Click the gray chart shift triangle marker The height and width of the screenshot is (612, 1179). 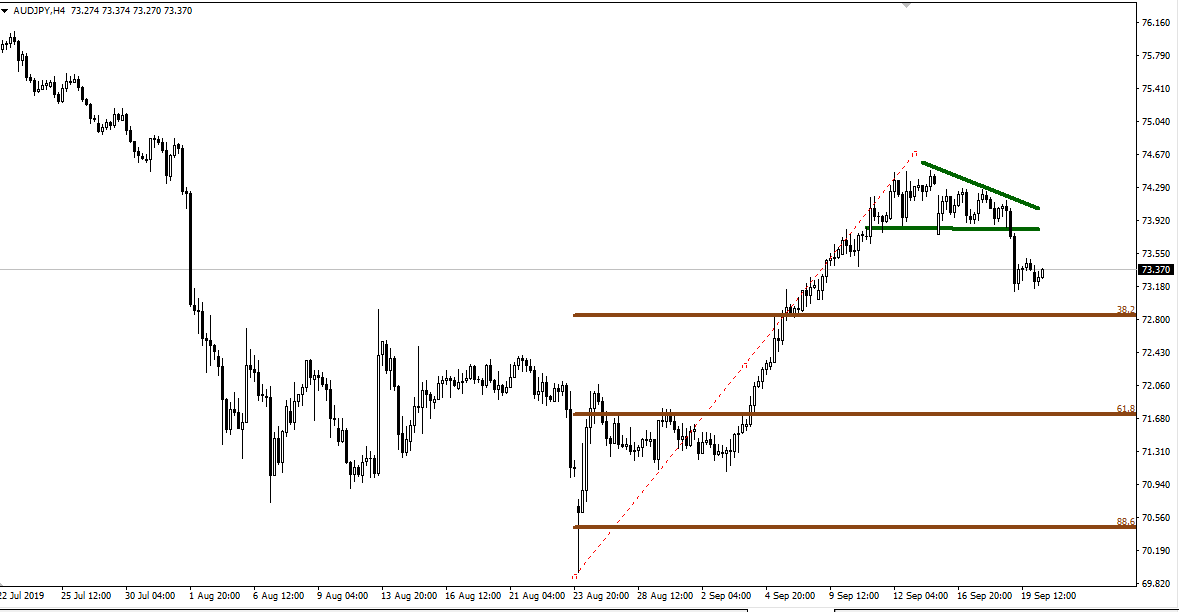907,5
